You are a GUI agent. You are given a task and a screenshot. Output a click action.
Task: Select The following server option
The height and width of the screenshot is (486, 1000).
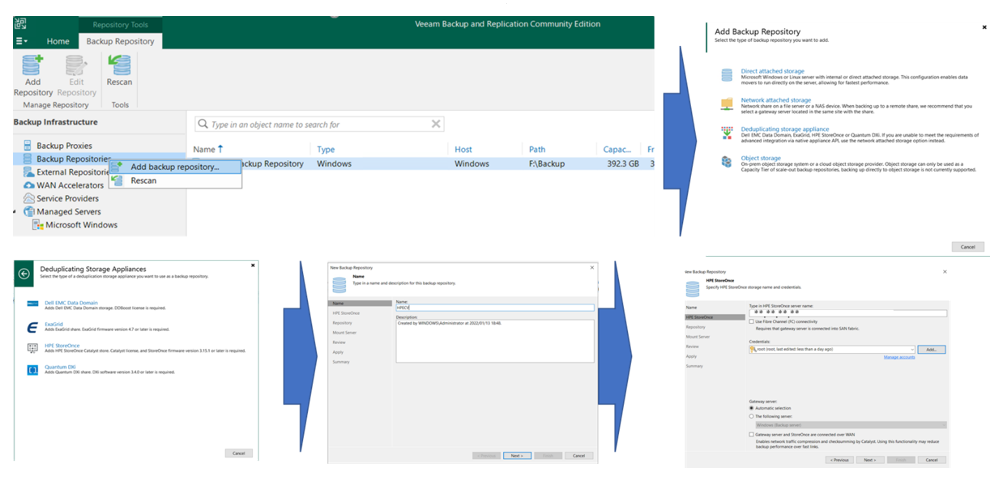tap(752, 416)
